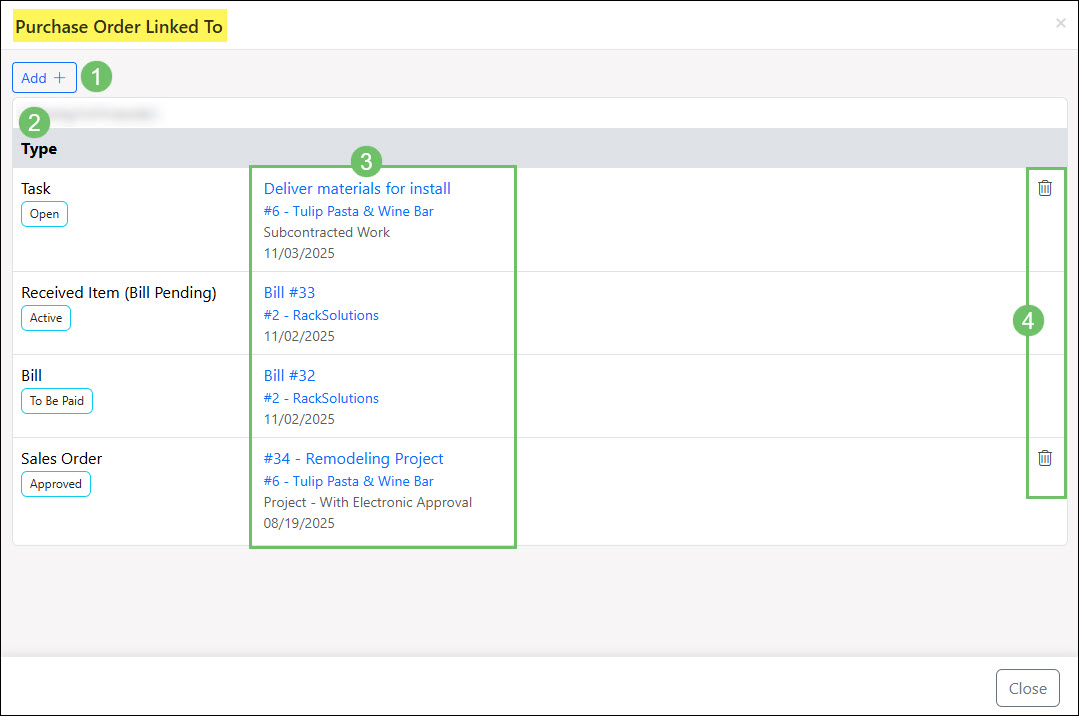Click the 'Active' badge on the Received Item

tap(45, 318)
